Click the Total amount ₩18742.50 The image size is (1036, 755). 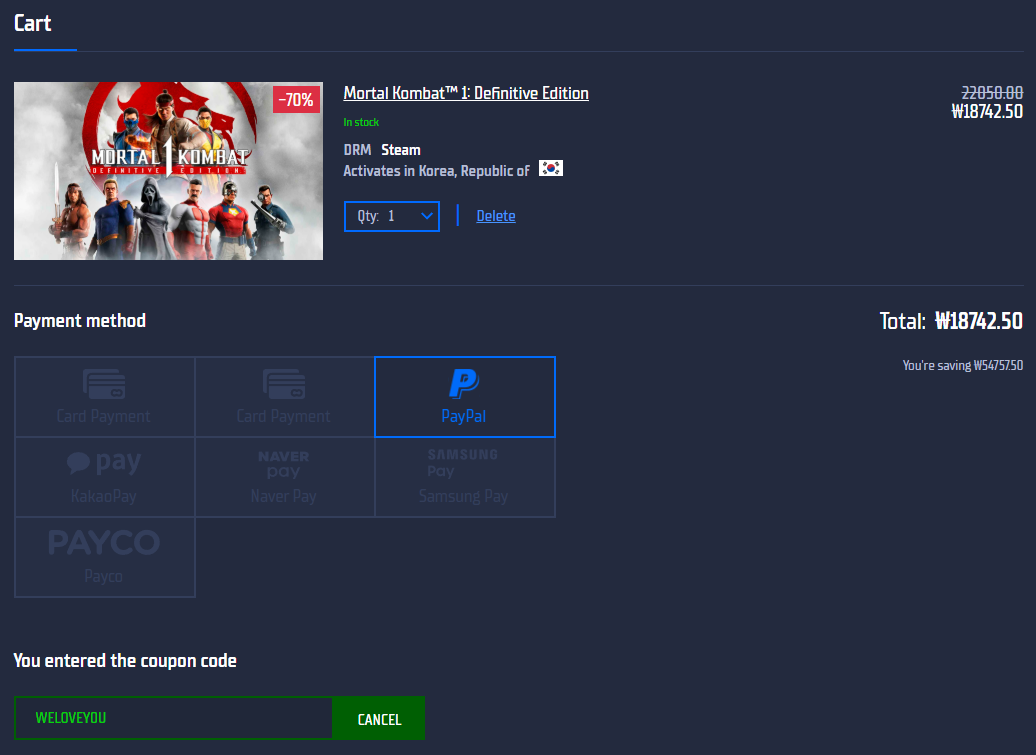[978, 321]
